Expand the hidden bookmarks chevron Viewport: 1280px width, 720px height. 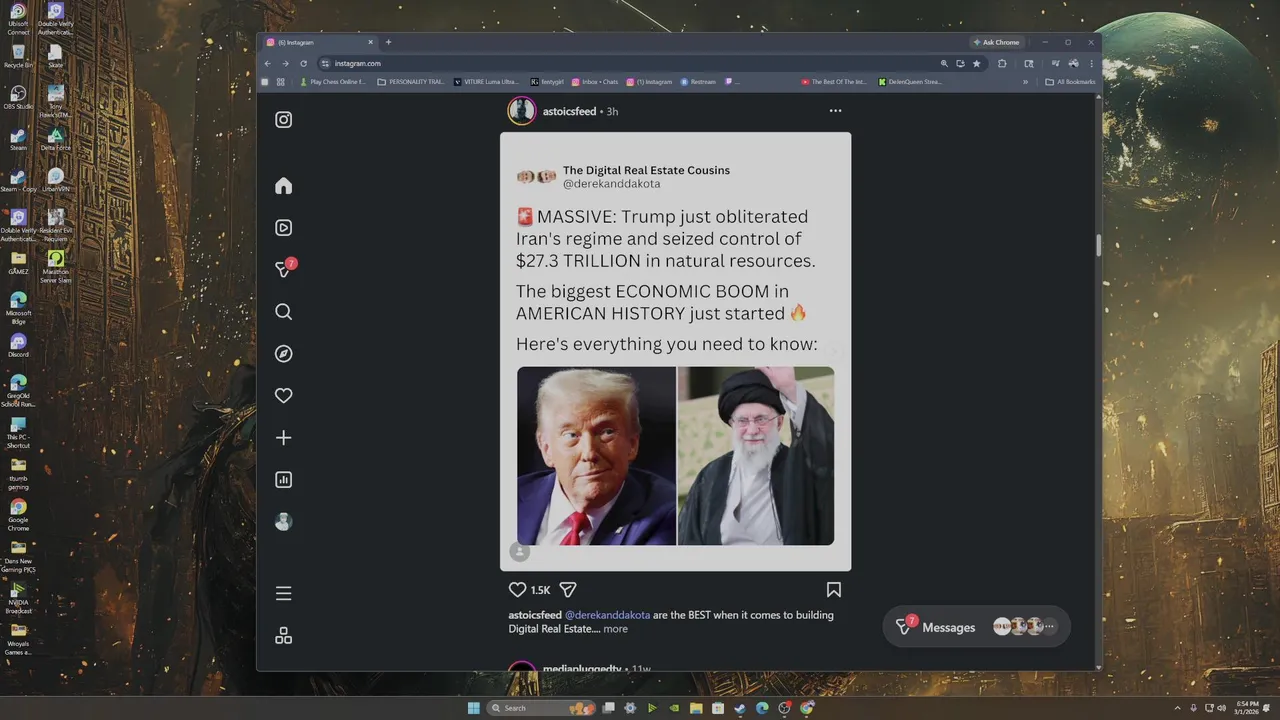1026,82
